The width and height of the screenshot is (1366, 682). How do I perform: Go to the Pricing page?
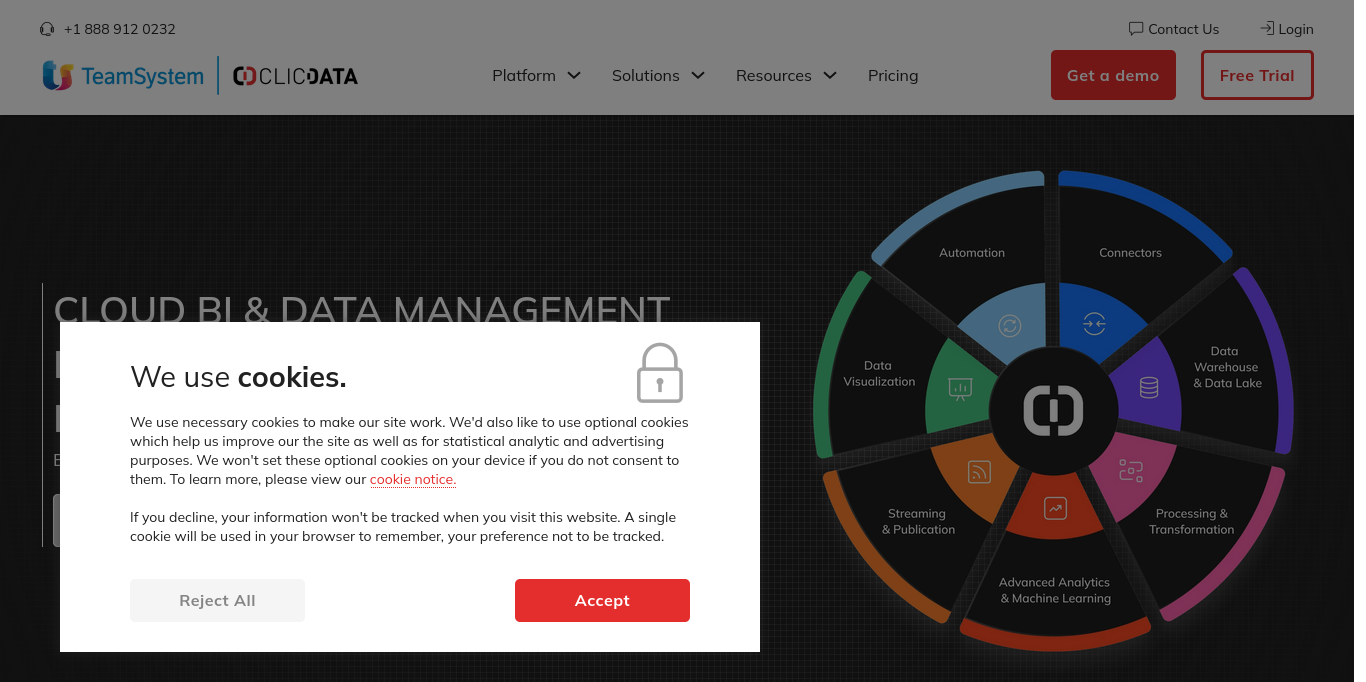893,76
